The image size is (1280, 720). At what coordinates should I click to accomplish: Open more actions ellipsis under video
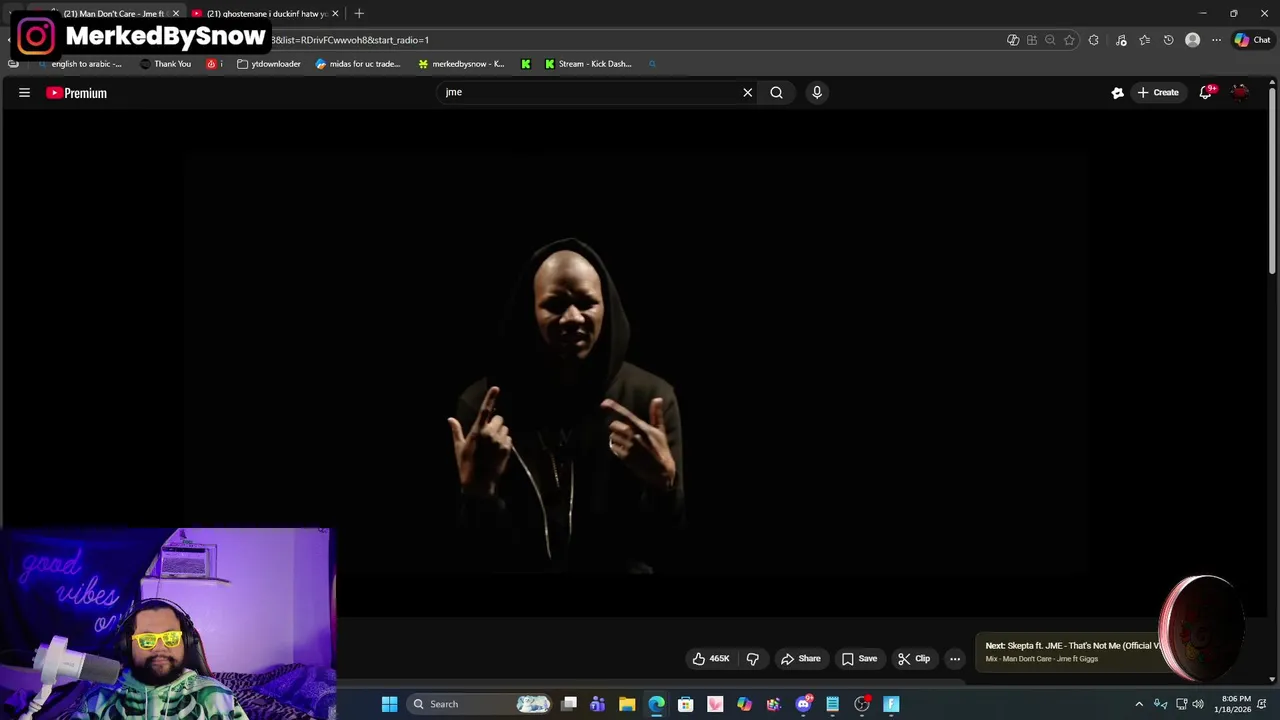[955, 659]
